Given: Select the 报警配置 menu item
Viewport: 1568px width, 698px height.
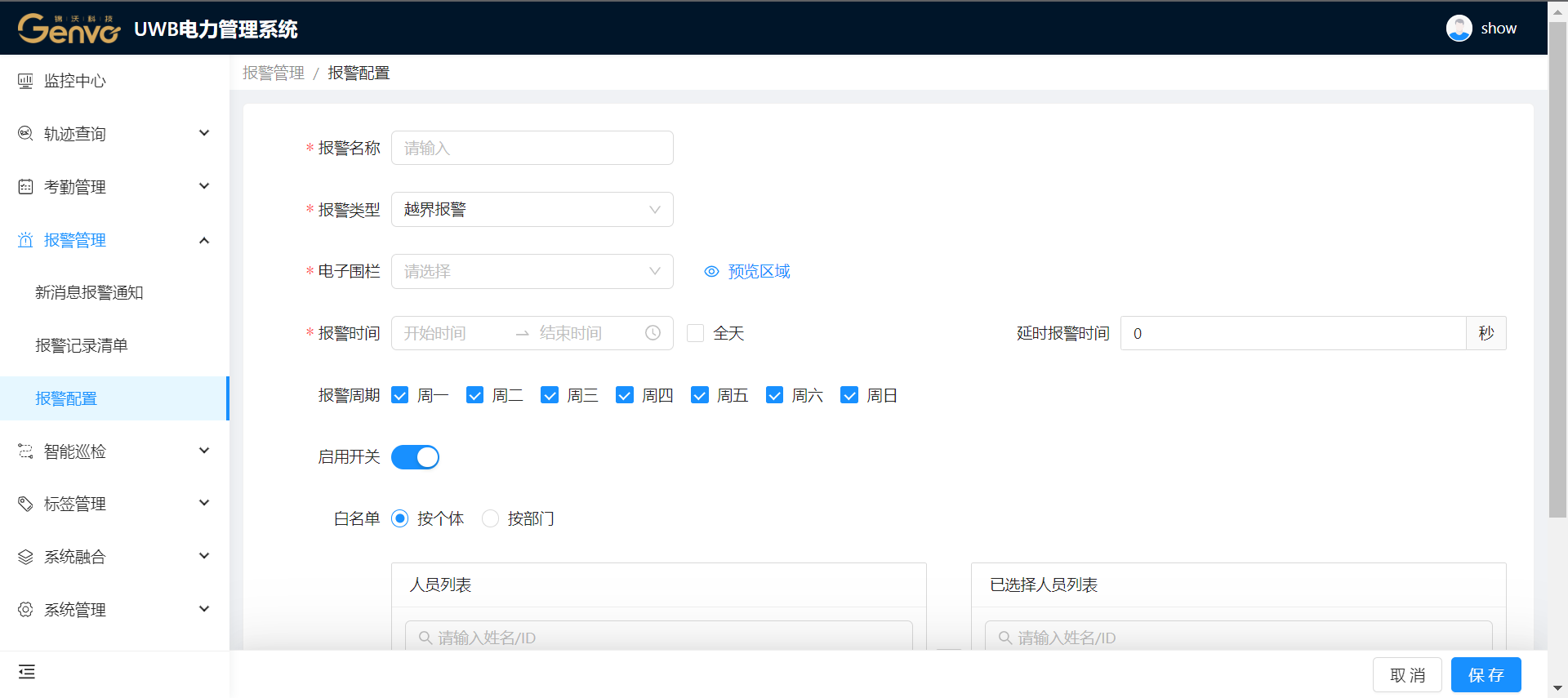Looking at the screenshot, I should tap(114, 398).
